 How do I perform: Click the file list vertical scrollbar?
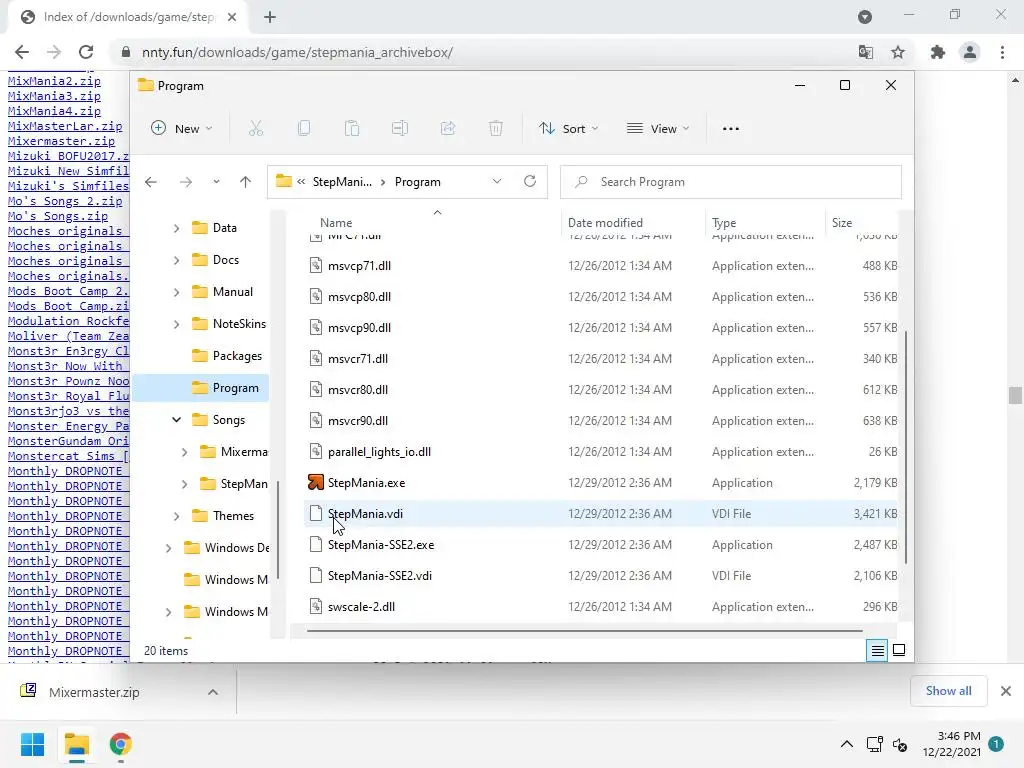pyautogui.click(x=906, y=447)
